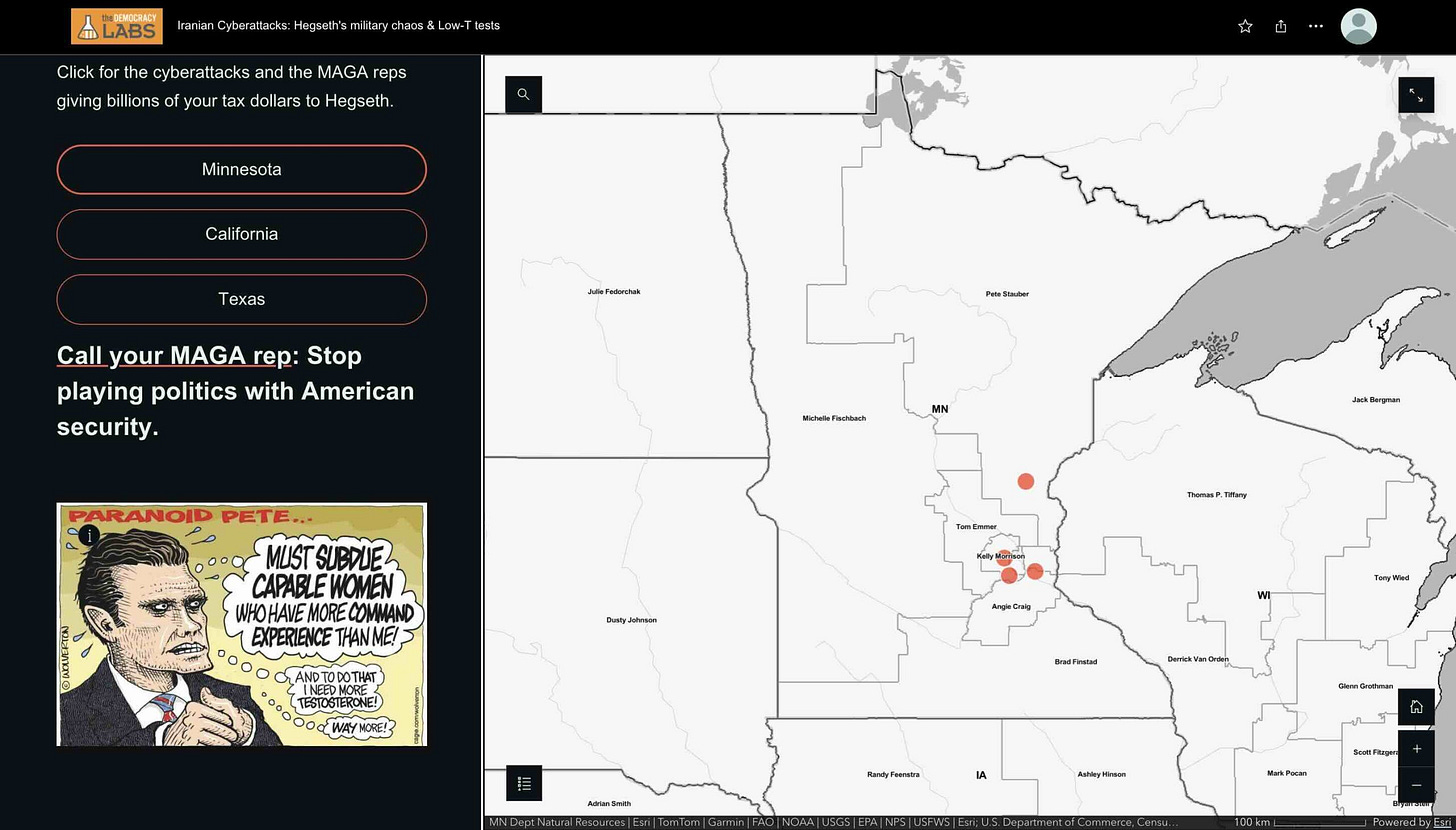Click the "WI" state abbreviation label
1456x830 pixels.
[x=1264, y=595]
